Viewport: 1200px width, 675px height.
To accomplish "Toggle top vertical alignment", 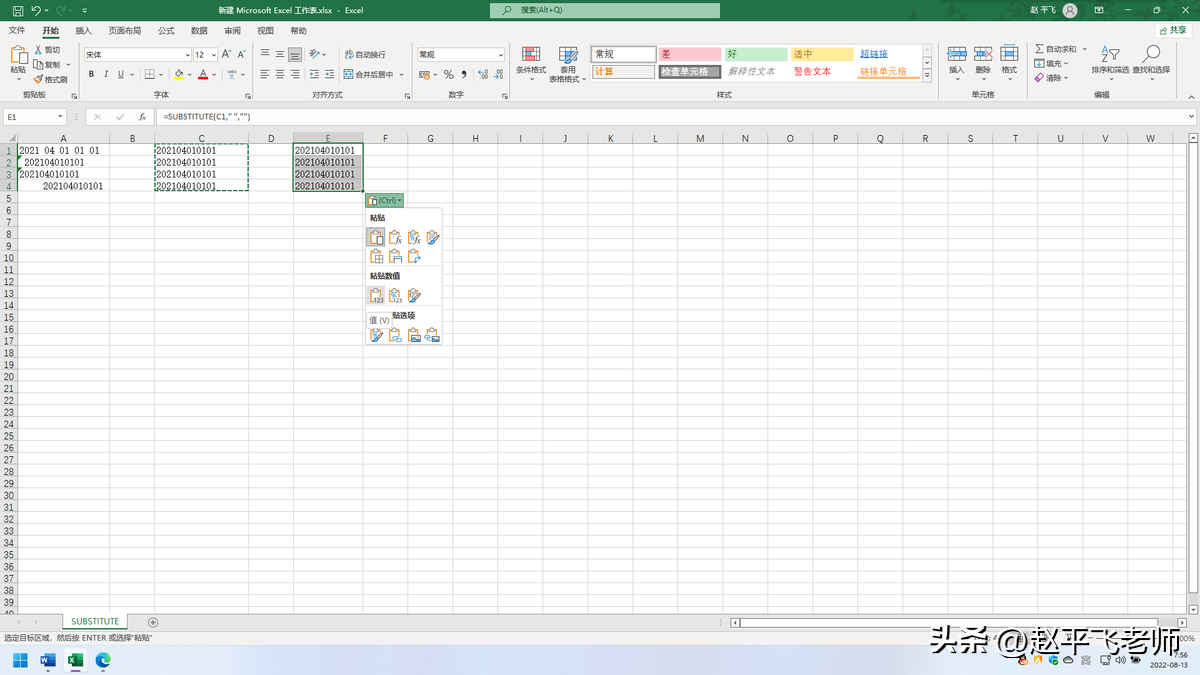I will [265, 54].
